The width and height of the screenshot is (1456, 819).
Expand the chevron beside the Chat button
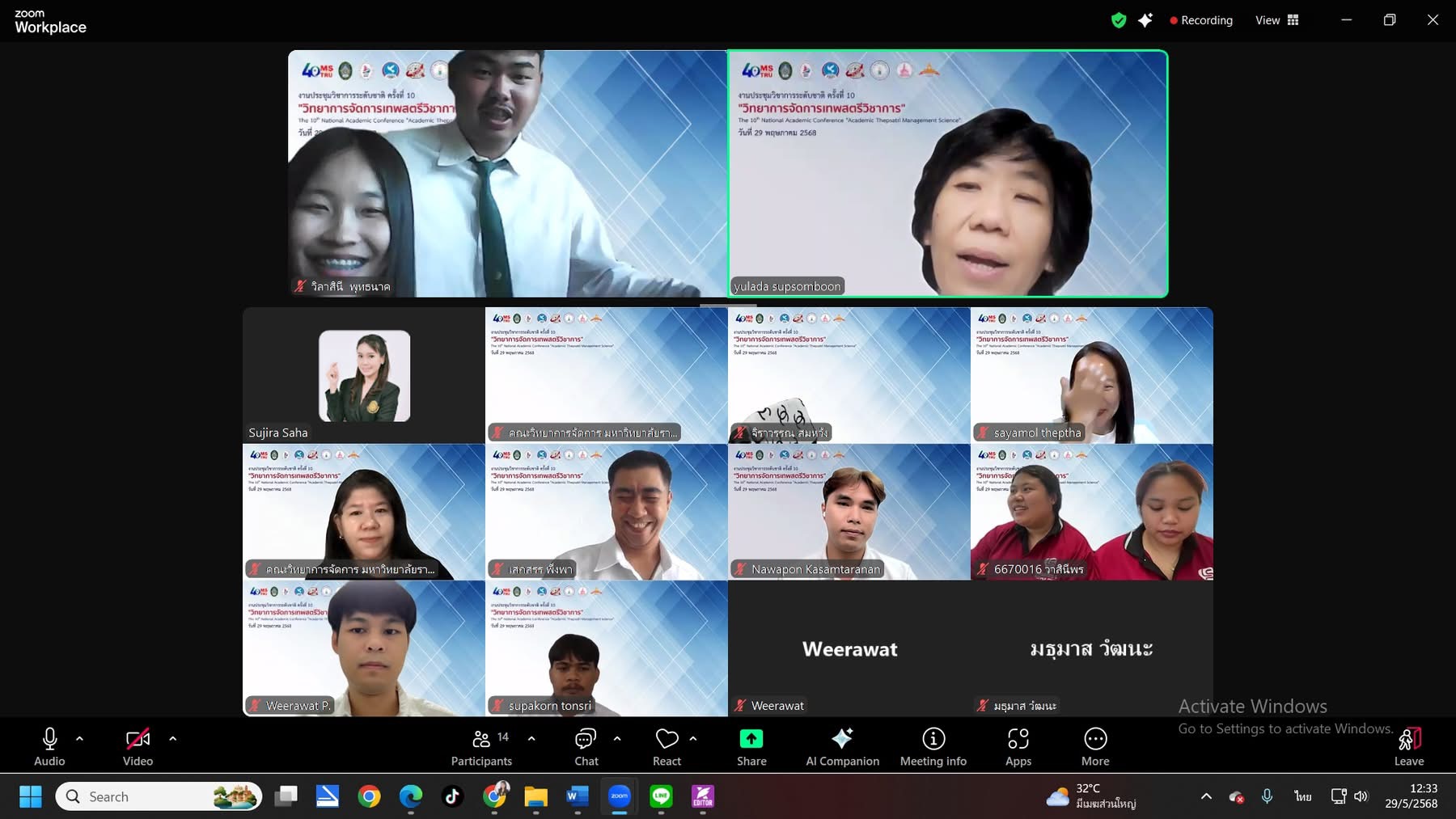(617, 738)
